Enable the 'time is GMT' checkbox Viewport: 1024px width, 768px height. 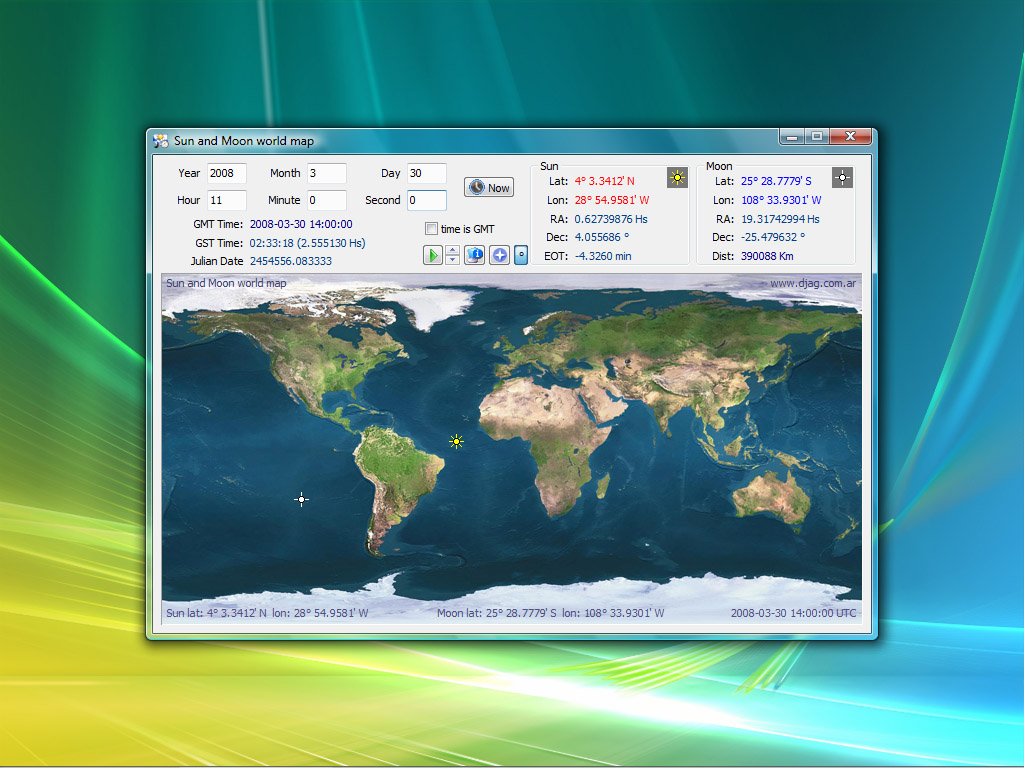[432, 229]
